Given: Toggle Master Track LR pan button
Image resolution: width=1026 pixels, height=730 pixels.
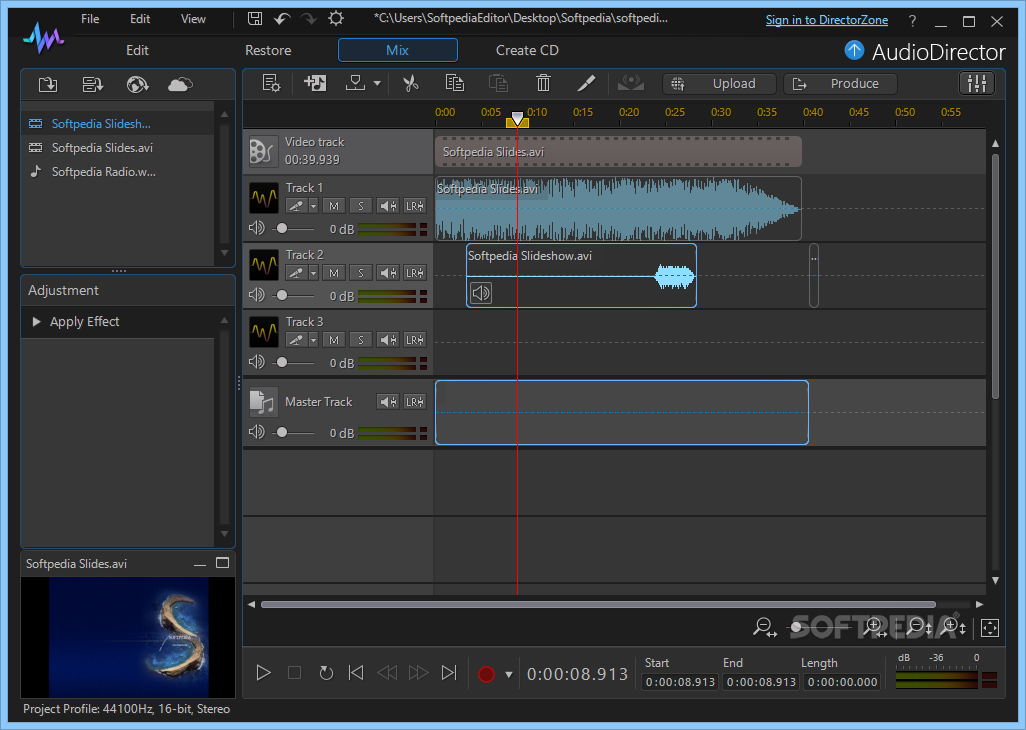Looking at the screenshot, I should (415, 402).
